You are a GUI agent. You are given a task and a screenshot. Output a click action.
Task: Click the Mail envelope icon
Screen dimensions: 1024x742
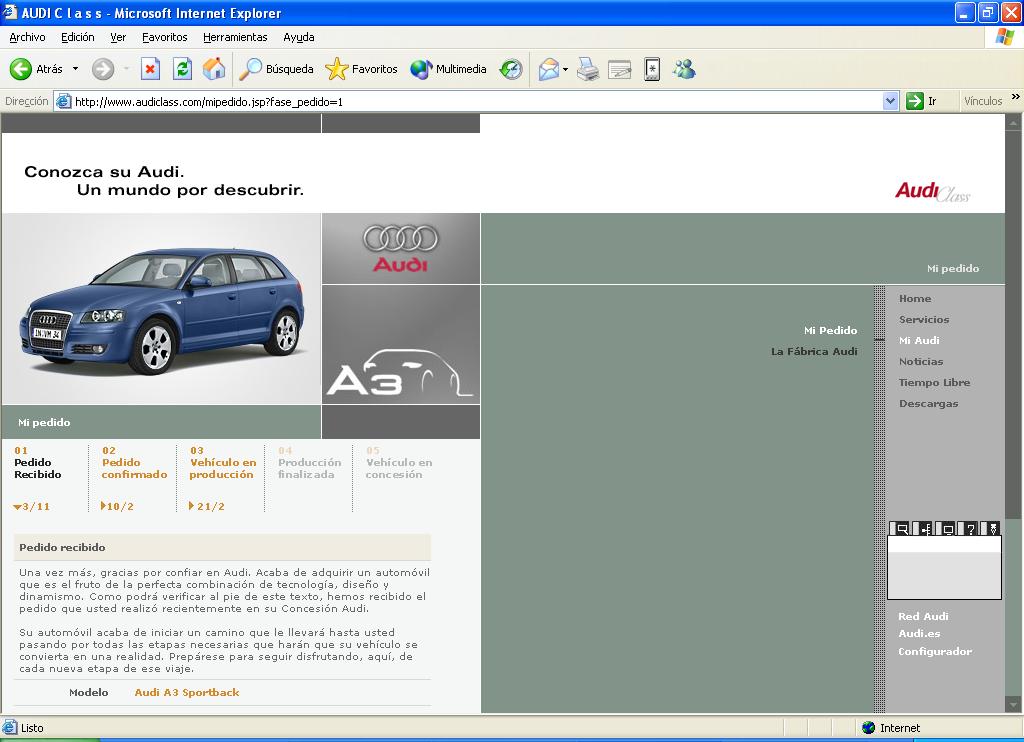click(x=549, y=69)
